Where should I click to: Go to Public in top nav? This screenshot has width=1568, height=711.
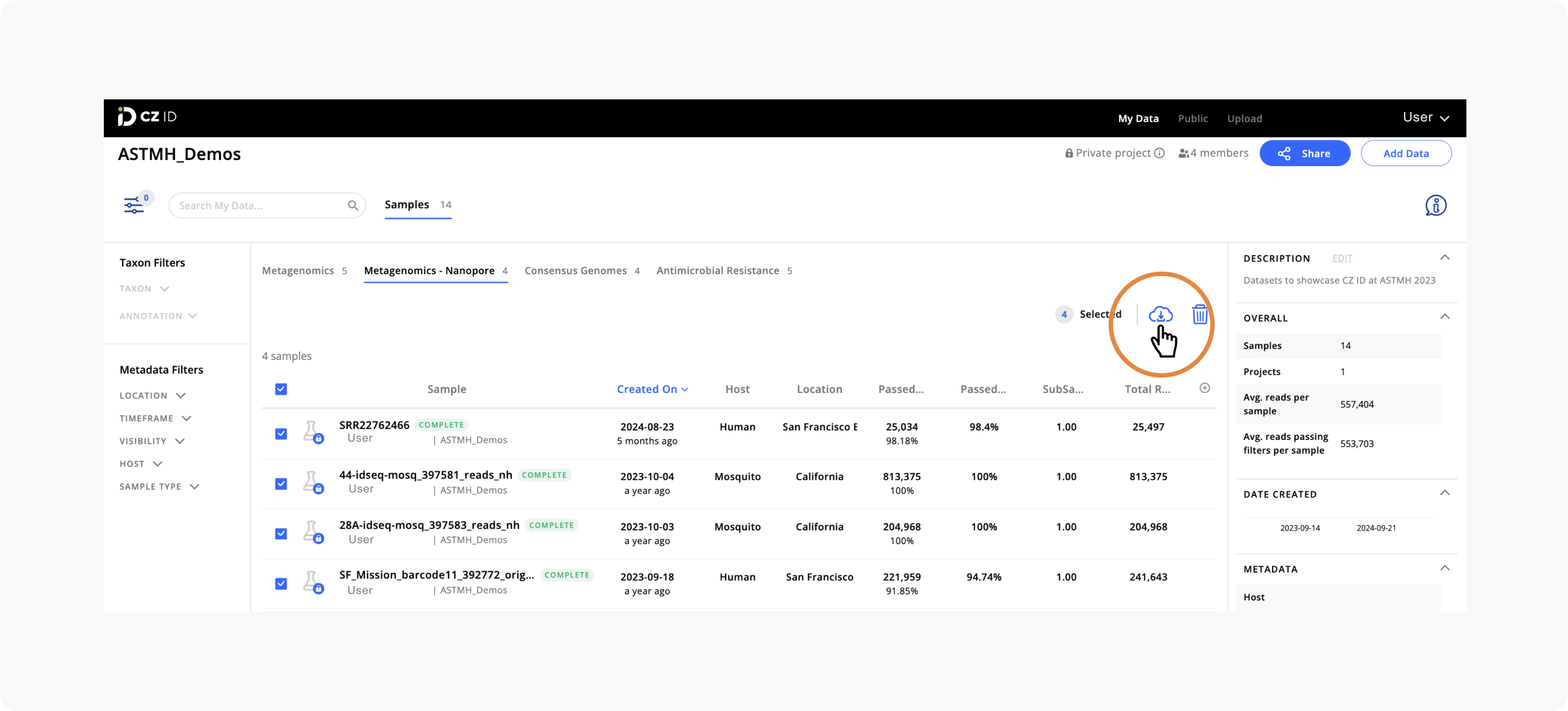1193,118
